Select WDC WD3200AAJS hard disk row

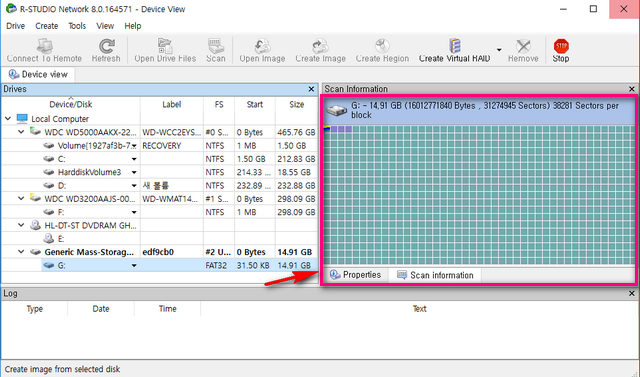pos(159,199)
